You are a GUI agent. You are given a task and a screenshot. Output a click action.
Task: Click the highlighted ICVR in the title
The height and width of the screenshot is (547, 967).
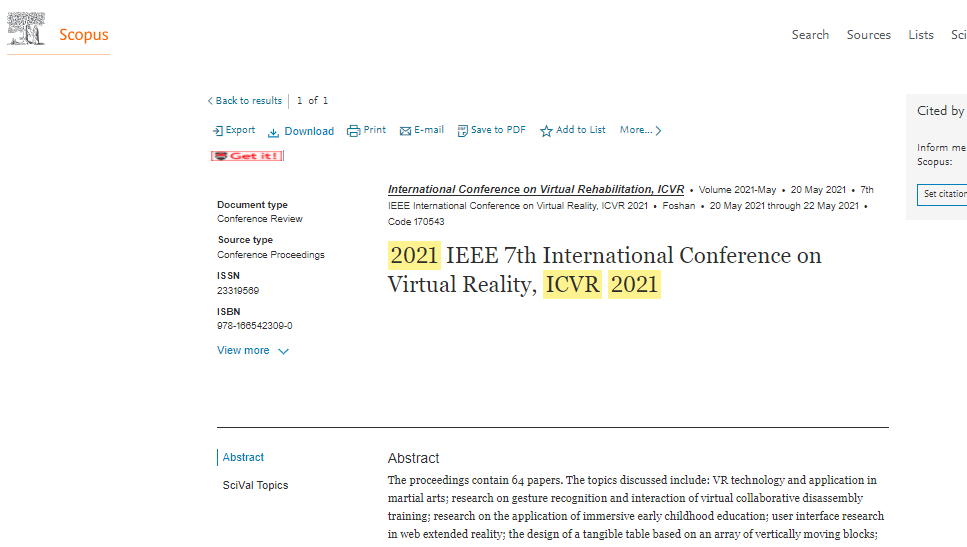(572, 284)
